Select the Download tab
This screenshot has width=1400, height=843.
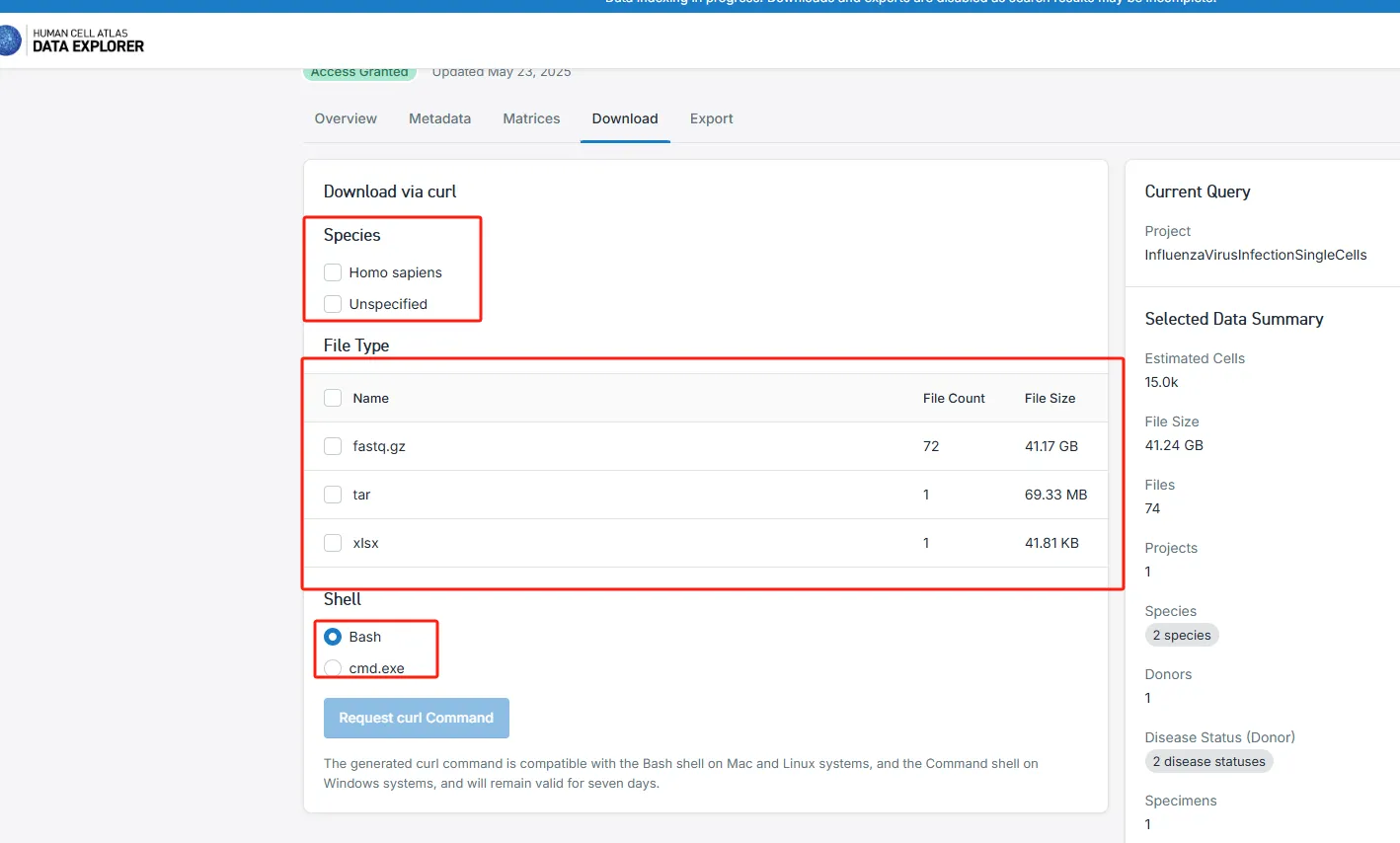(625, 118)
